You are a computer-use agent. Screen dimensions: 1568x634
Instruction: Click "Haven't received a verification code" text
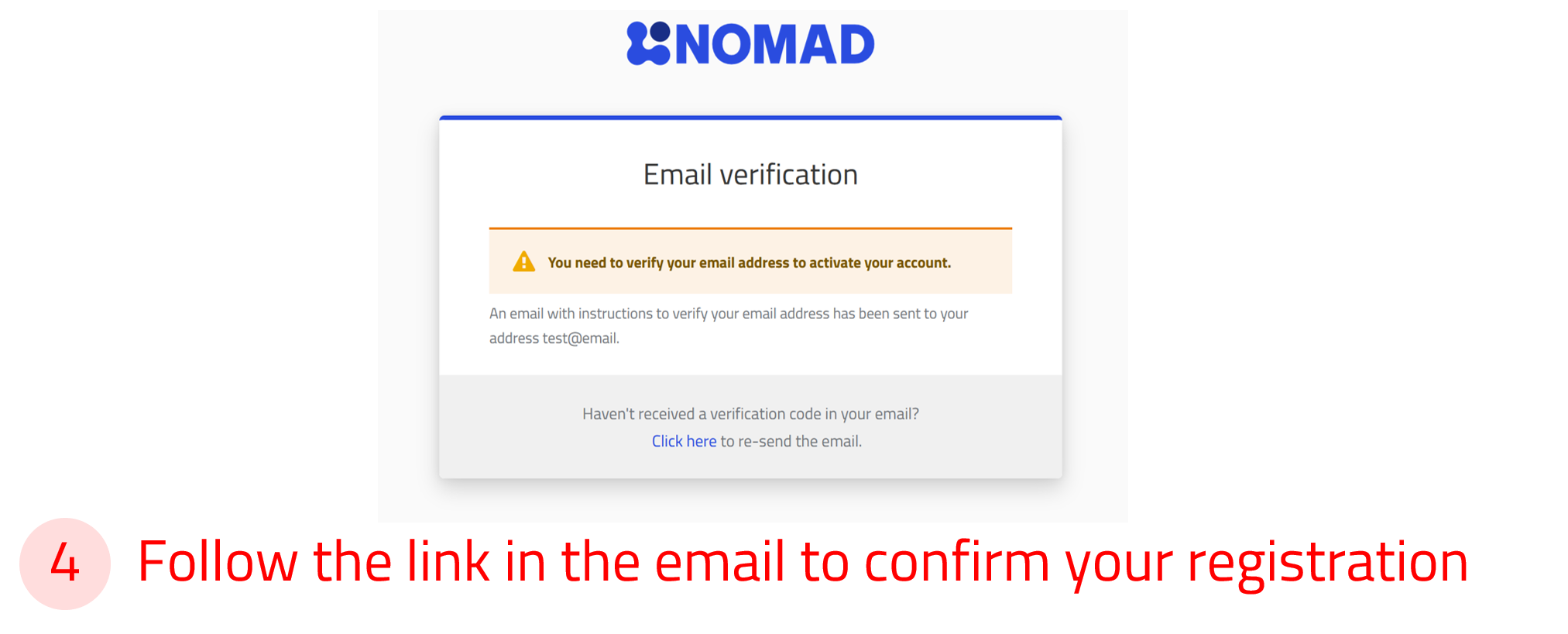750,414
